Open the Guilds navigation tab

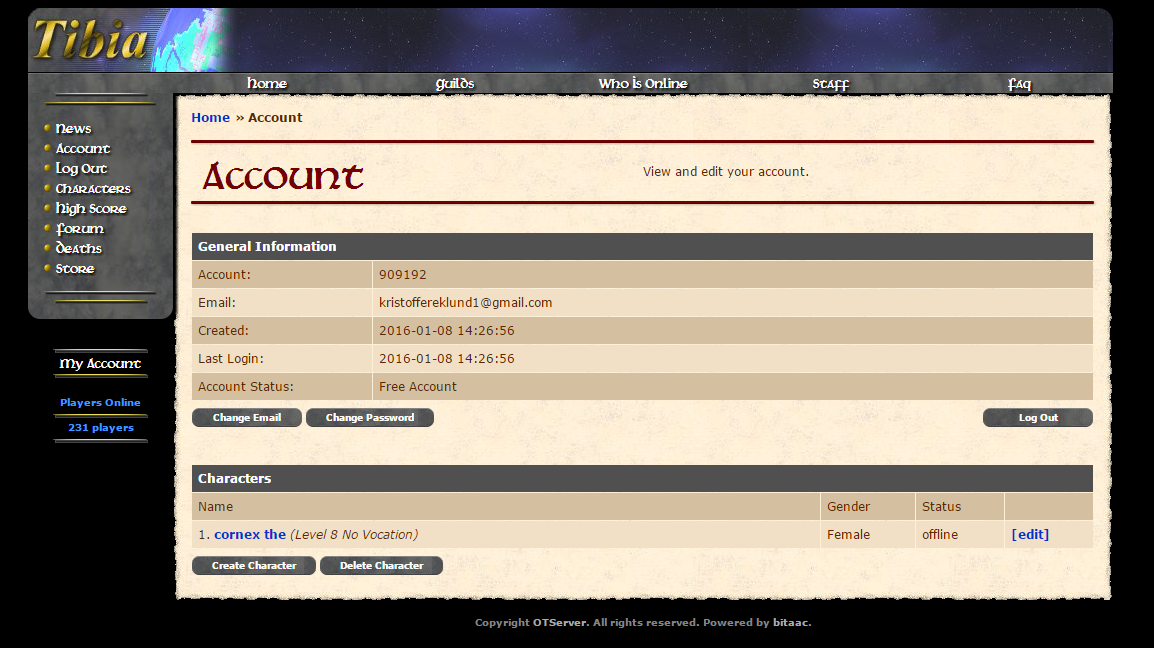point(455,84)
